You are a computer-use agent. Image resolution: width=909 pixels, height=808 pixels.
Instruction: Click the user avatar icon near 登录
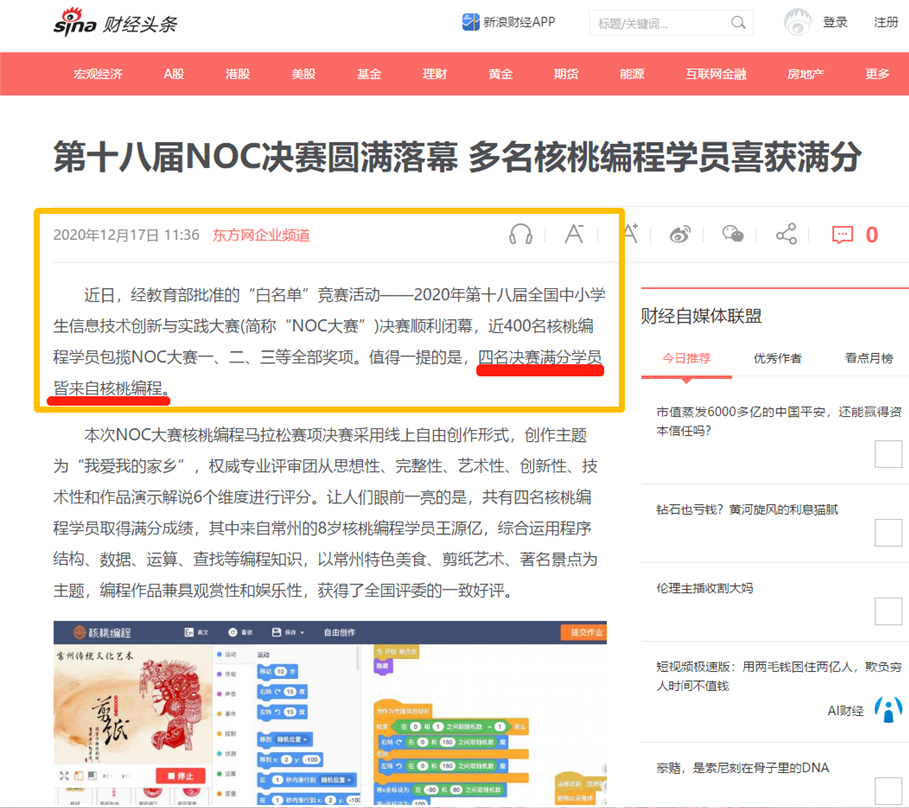[798, 23]
